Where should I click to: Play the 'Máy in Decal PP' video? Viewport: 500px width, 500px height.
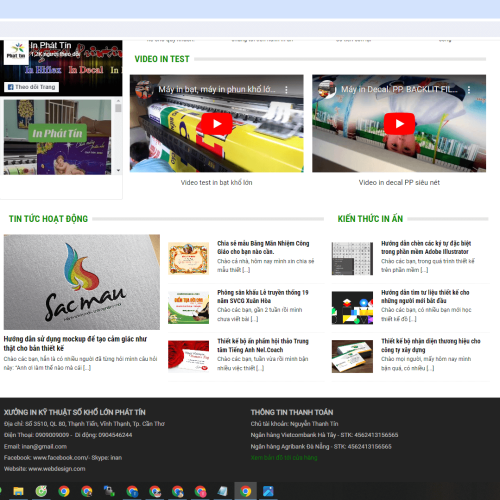pyautogui.click(x=399, y=124)
